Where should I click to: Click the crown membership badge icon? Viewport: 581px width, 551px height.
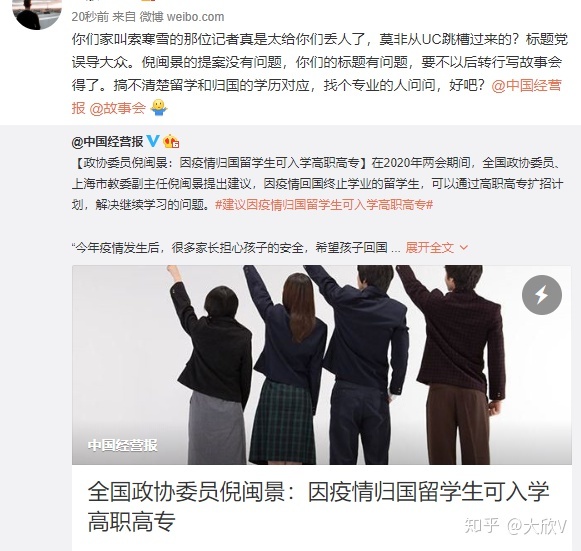[171, 141]
